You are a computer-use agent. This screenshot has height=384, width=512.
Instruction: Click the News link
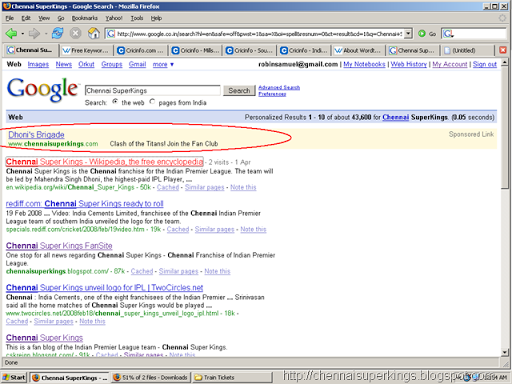[64, 64]
